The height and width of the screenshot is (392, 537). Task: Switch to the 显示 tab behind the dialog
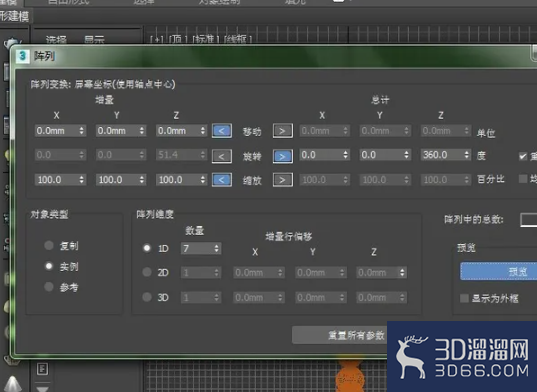click(94, 40)
